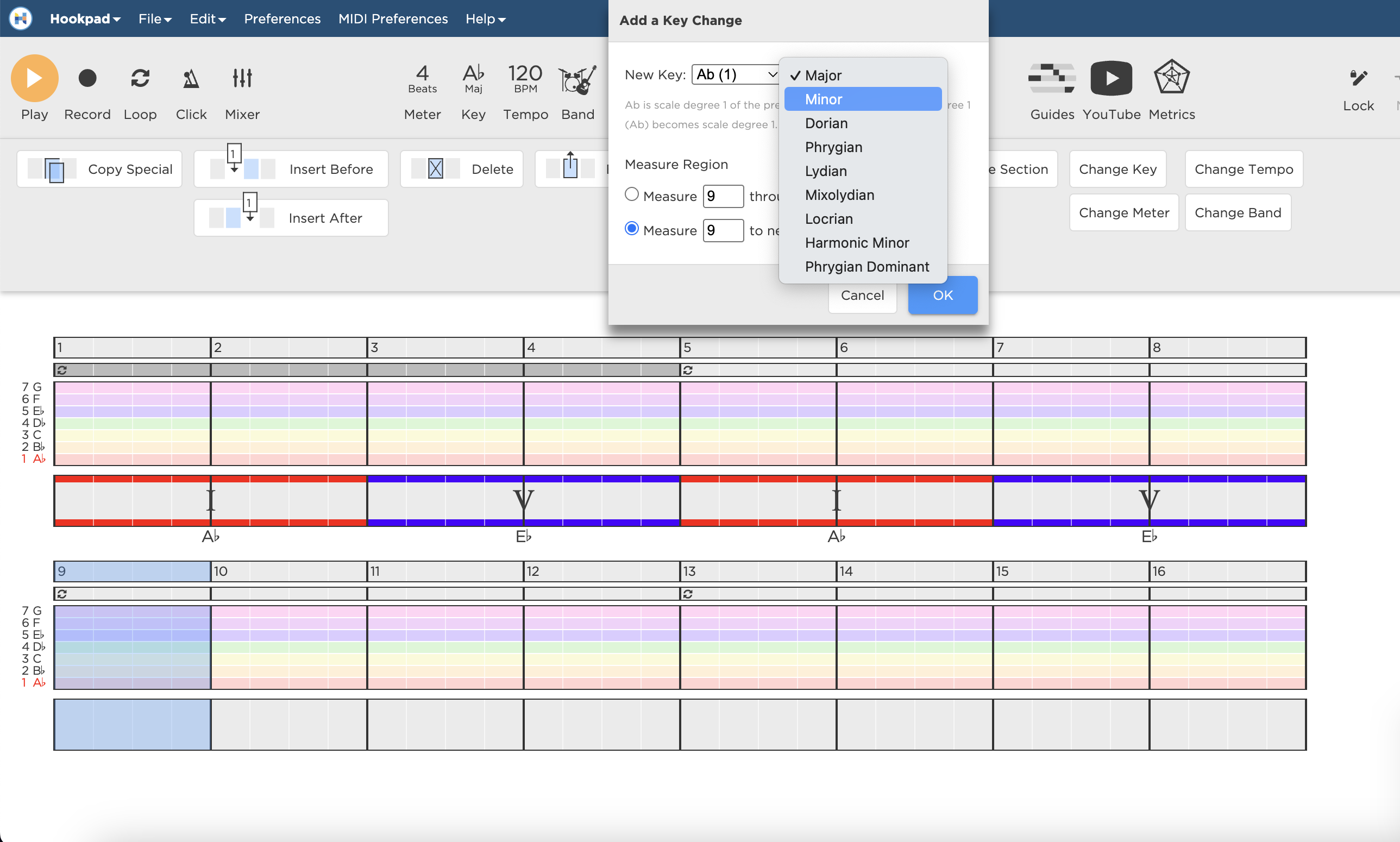Click the I chord (Ab) in measures 5-6
The image size is (1400, 842).
[836, 500]
